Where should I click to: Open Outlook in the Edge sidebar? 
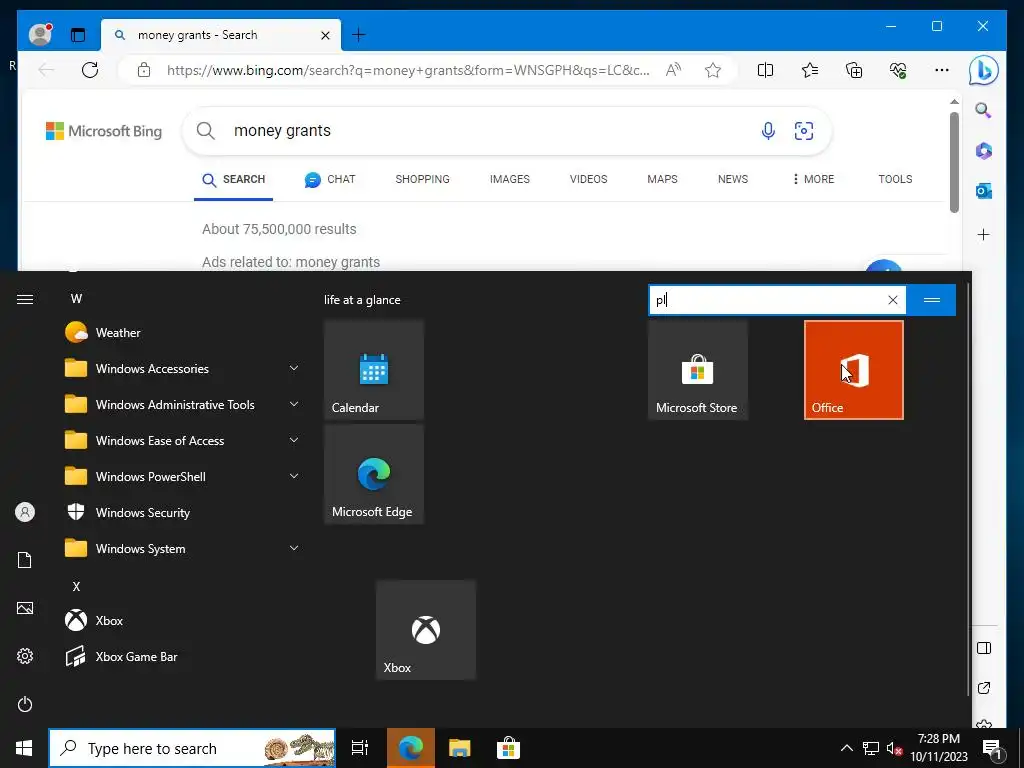click(984, 191)
